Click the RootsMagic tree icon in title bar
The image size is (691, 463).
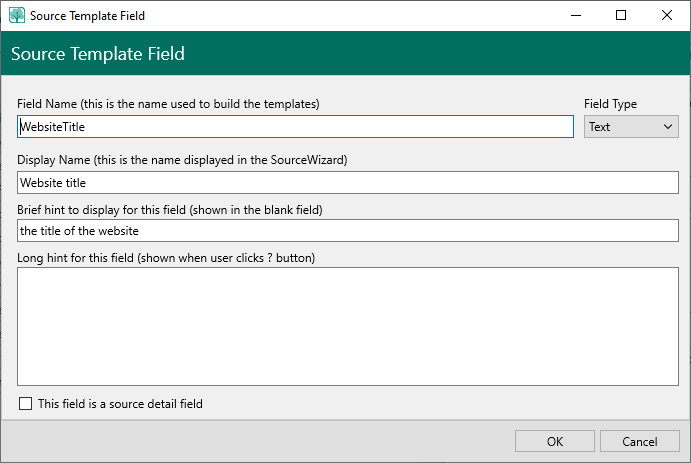pyautogui.click(x=17, y=16)
